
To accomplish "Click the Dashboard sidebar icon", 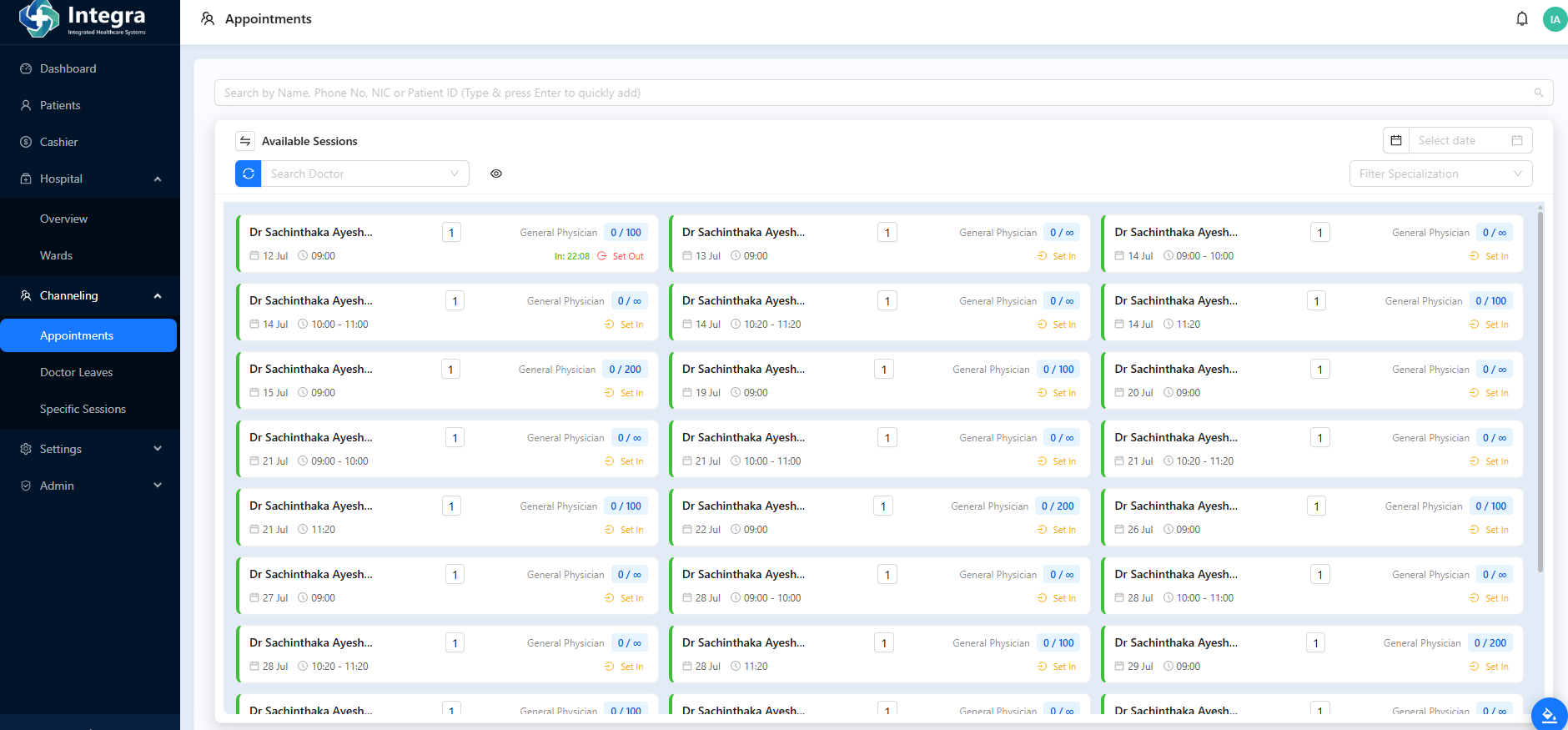I will pos(26,68).
